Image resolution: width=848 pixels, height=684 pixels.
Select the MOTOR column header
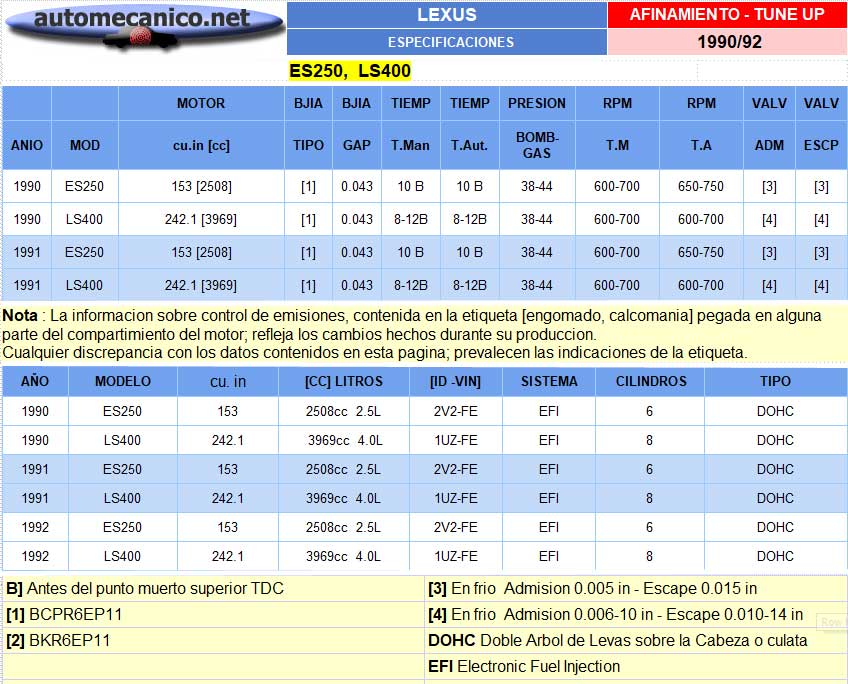point(201,103)
